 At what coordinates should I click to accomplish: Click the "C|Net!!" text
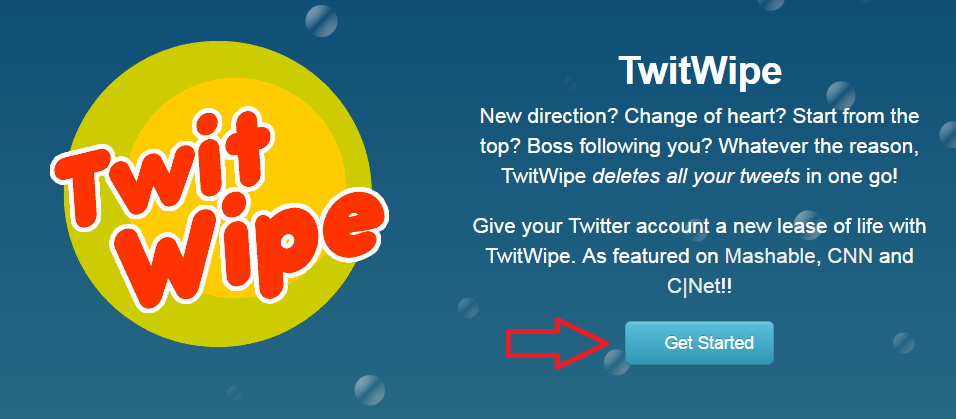pos(699,287)
